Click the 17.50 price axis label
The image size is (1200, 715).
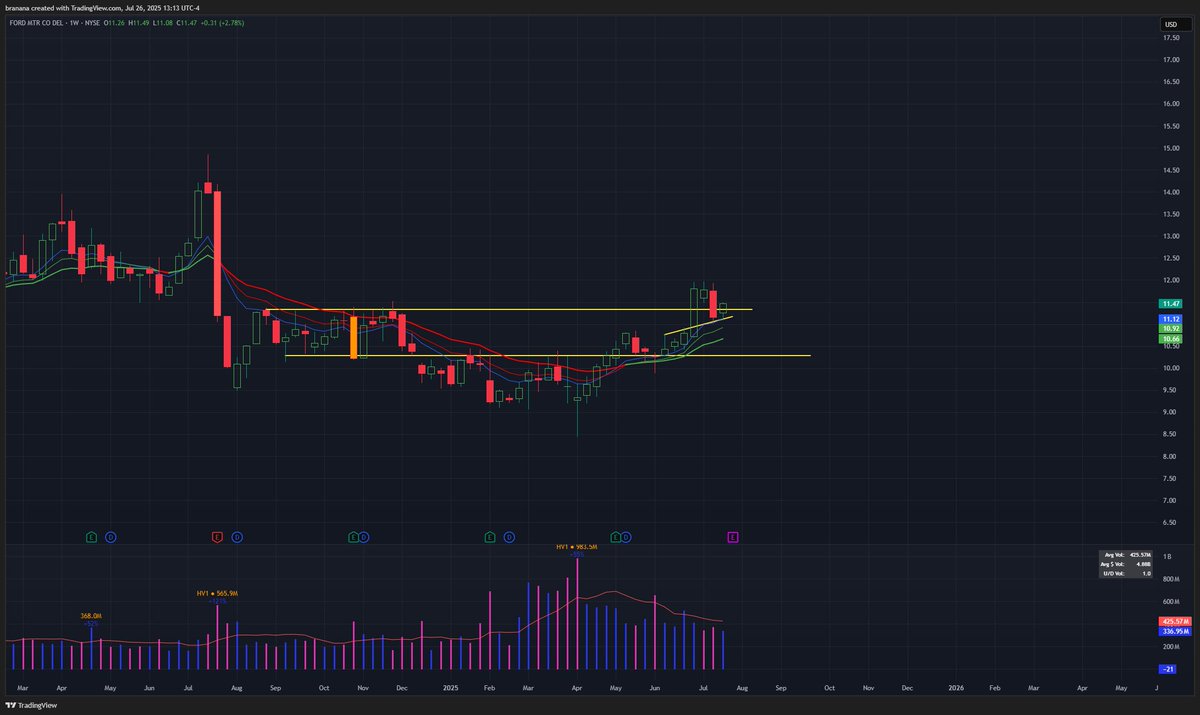pyautogui.click(x=1171, y=38)
